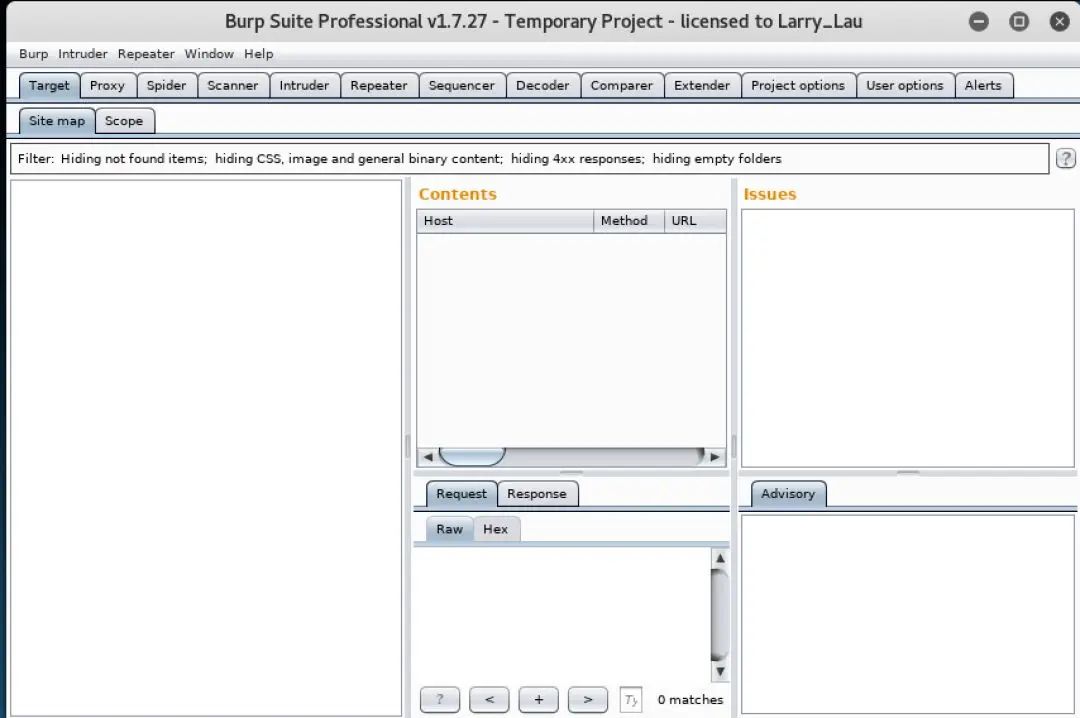Sort Contents by Method column
Viewport: 1080px width, 718px height.
629,220
